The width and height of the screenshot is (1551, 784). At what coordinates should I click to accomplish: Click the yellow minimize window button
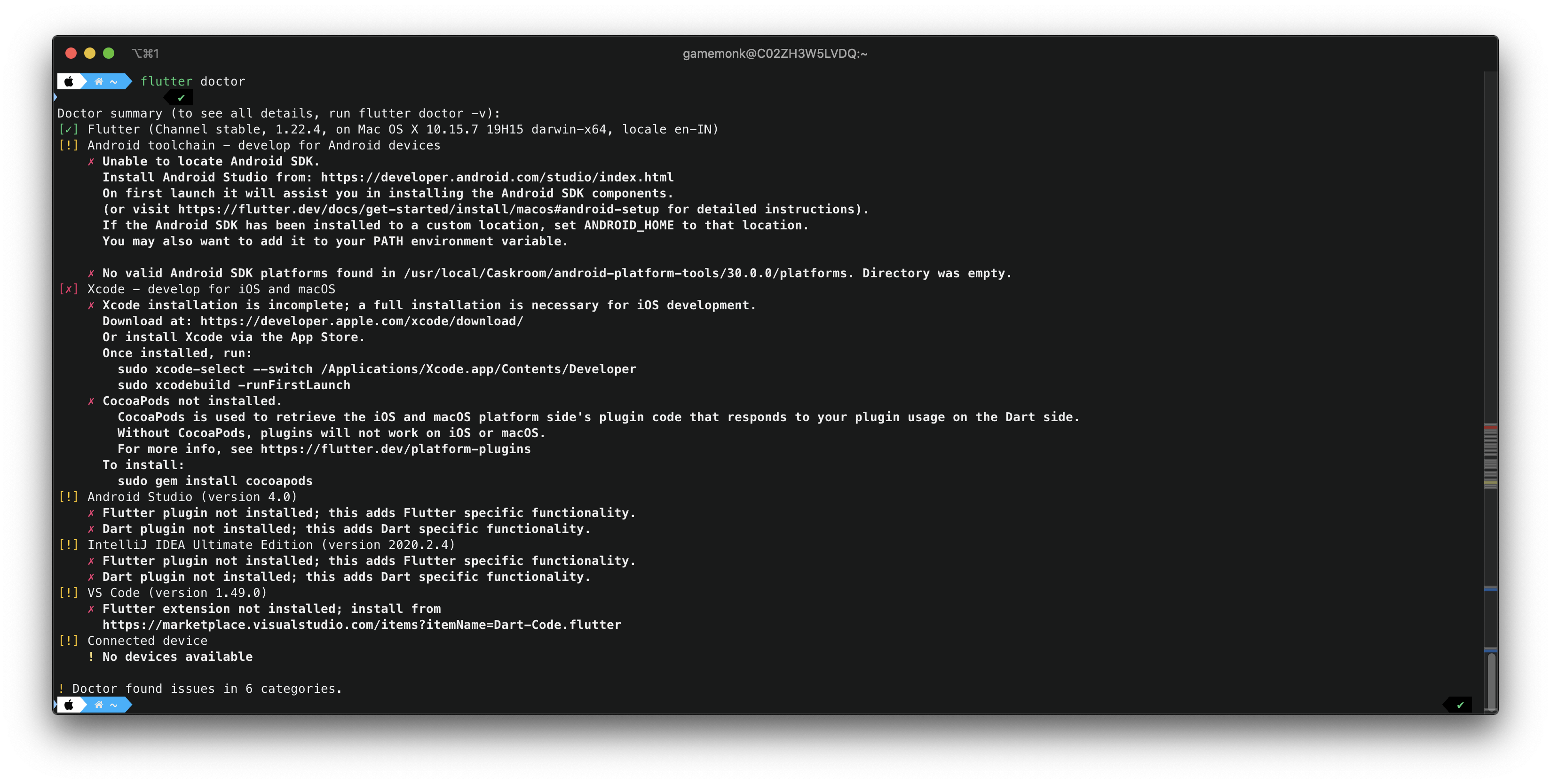(x=90, y=53)
